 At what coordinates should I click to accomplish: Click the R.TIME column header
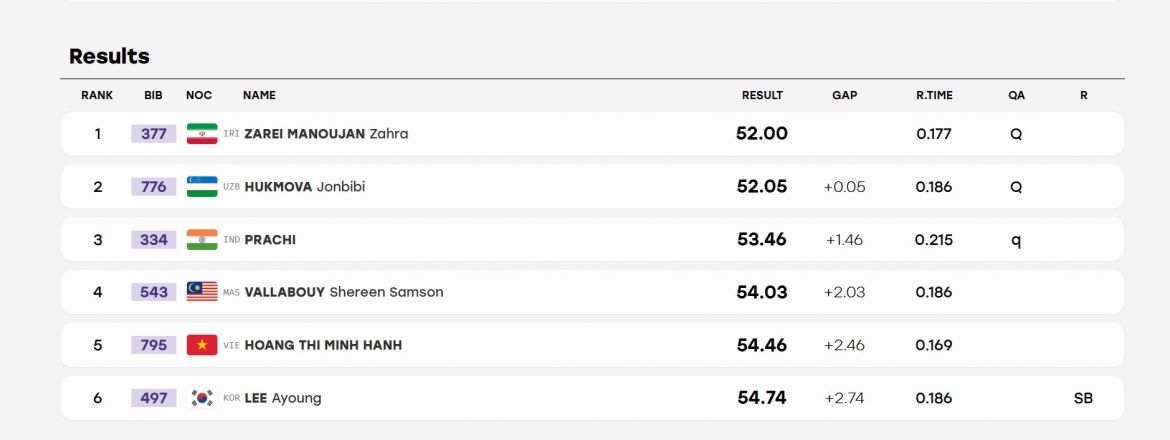934,95
